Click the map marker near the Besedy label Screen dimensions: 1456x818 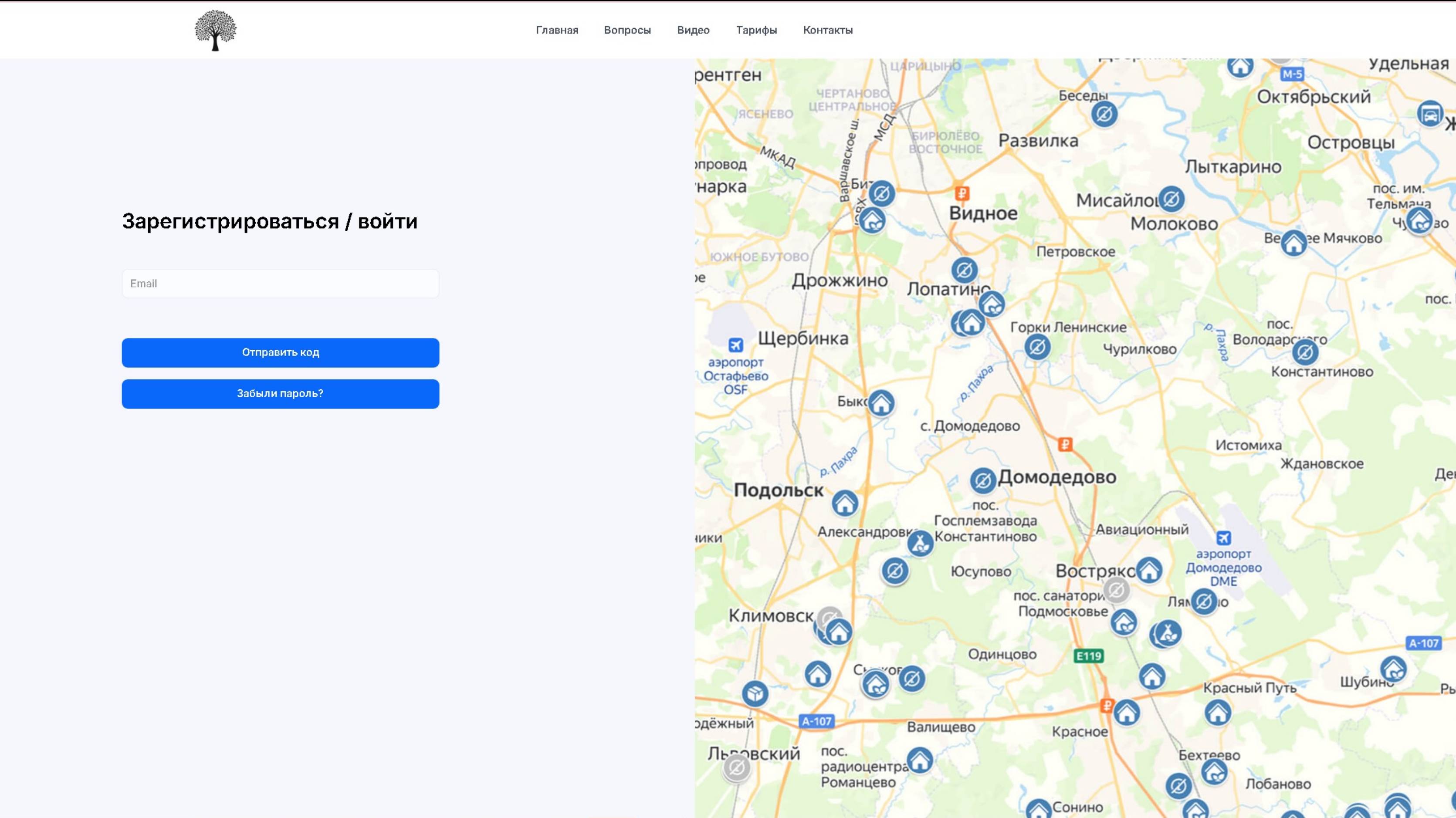(1104, 115)
